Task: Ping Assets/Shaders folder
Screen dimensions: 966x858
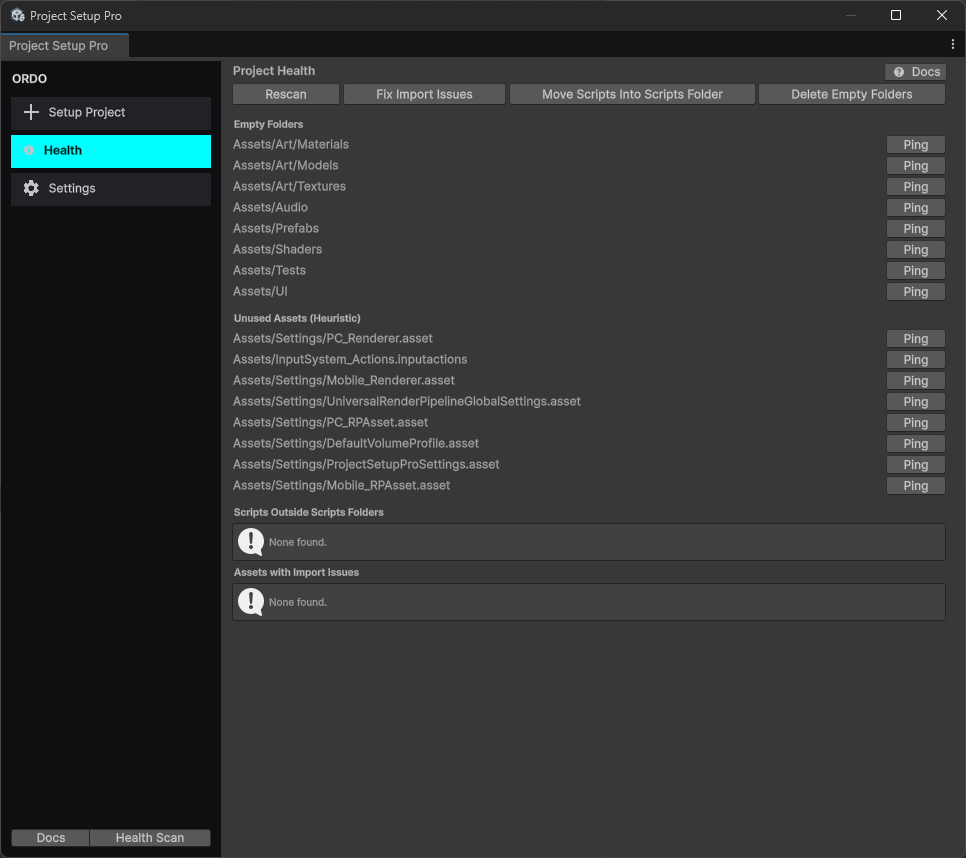Action: [x=915, y=249]
